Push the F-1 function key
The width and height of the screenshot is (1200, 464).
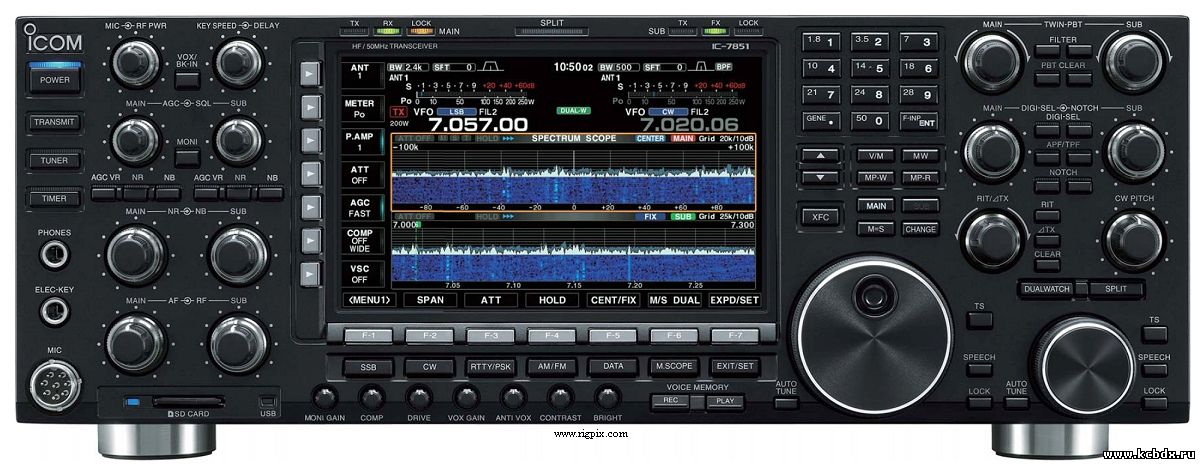pyautogui.click(x=369, y=335)
